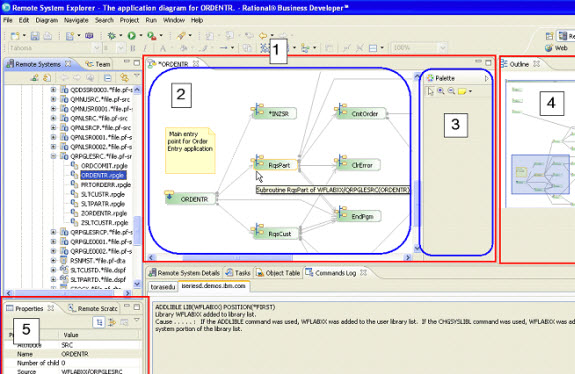Click the Open Perspective icon
The height and width of the screenshot is (374, 575).
pyautogui.click(x=549, y=36)
